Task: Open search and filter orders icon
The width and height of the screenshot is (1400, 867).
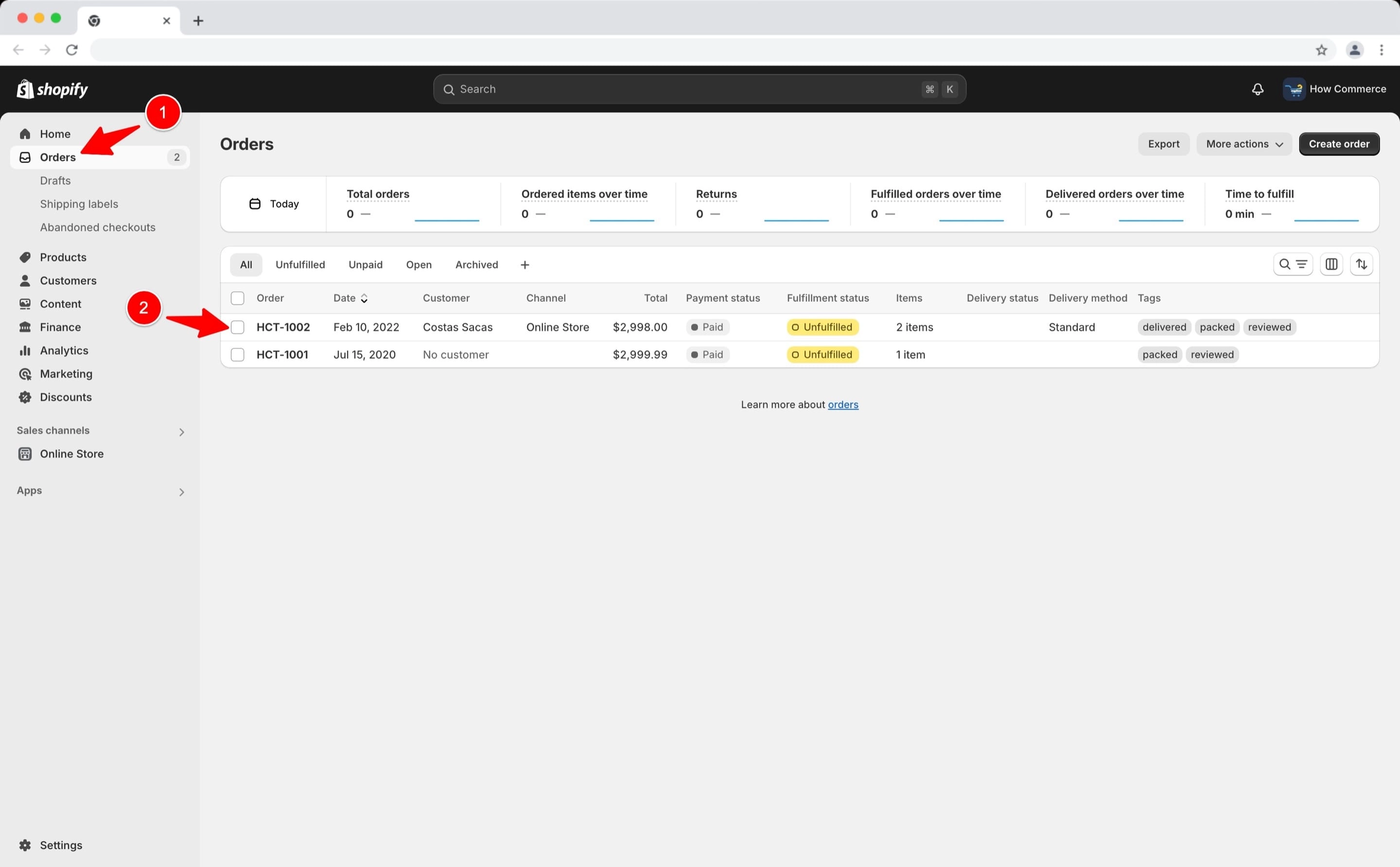Action: click(1293, 264)
